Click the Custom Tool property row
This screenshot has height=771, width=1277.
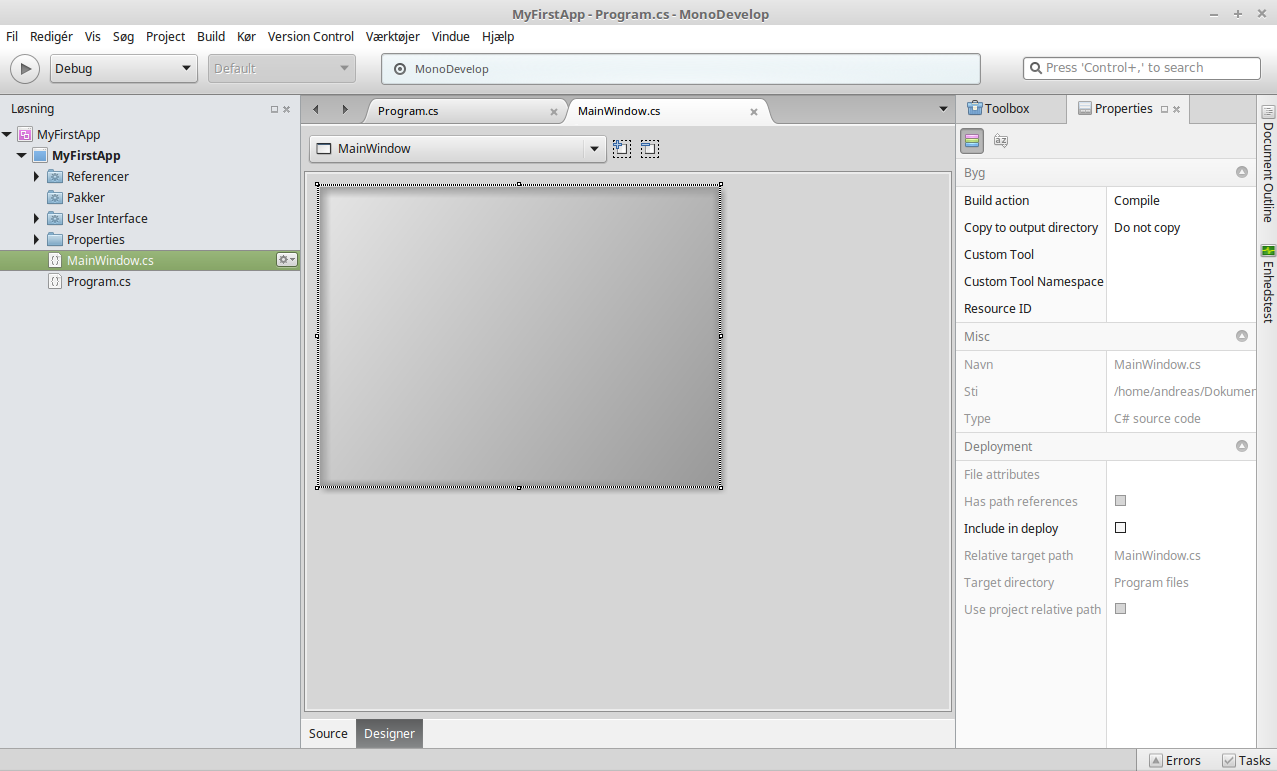click(1106, 254)
